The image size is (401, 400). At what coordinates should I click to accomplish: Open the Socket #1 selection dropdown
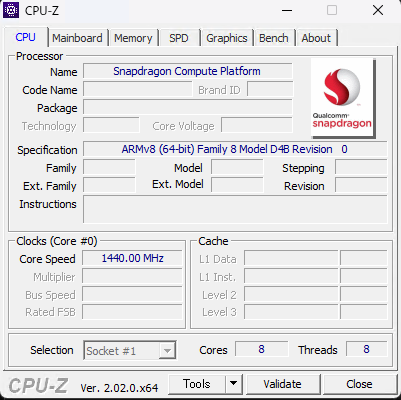[x=130, y=351]
